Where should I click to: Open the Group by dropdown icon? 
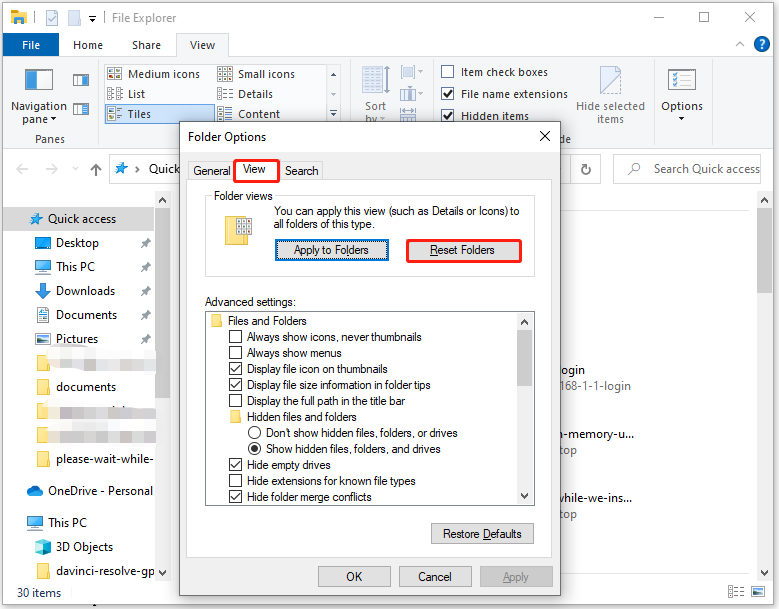(x=412, y=73)
